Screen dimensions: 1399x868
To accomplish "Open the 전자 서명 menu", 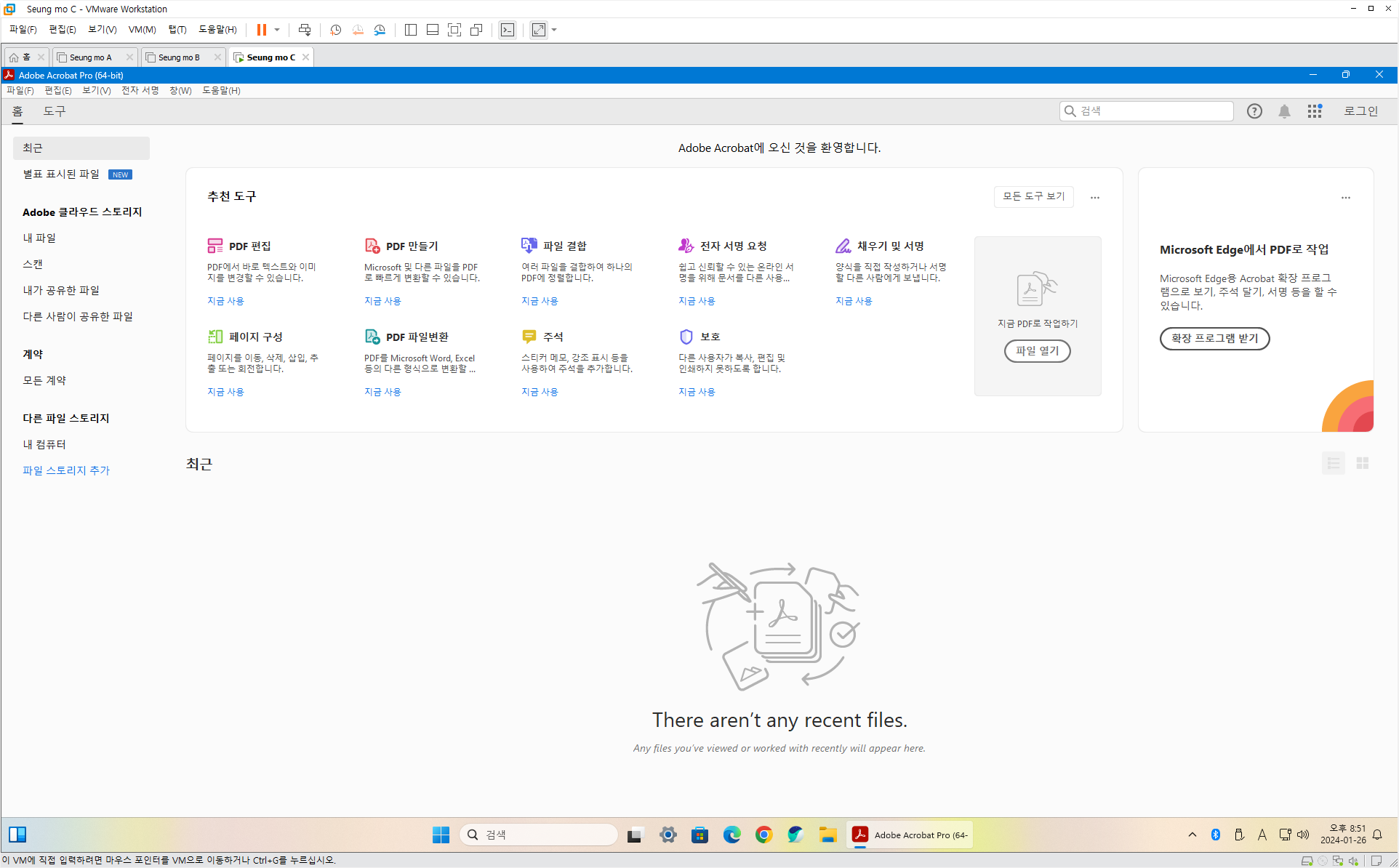I will (x=140, y=90).
